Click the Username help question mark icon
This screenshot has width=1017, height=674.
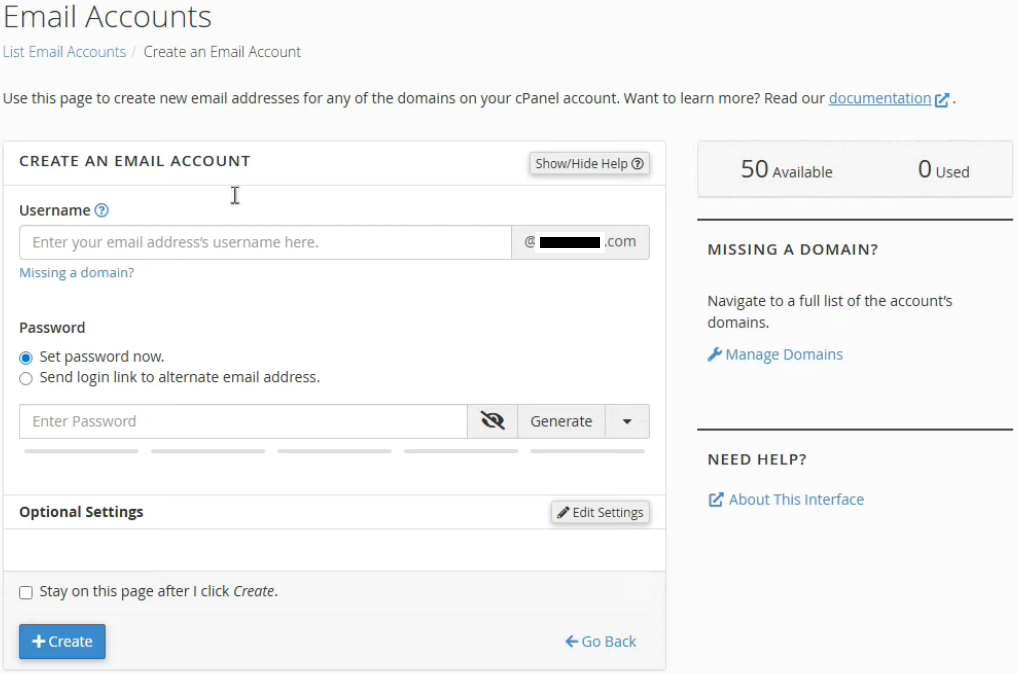click(101, 211)
